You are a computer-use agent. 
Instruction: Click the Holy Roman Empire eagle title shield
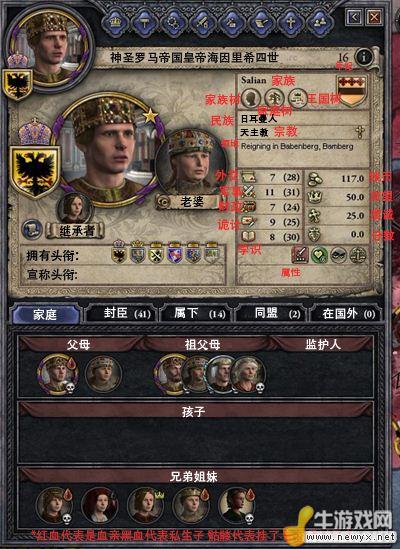point(34,172)
